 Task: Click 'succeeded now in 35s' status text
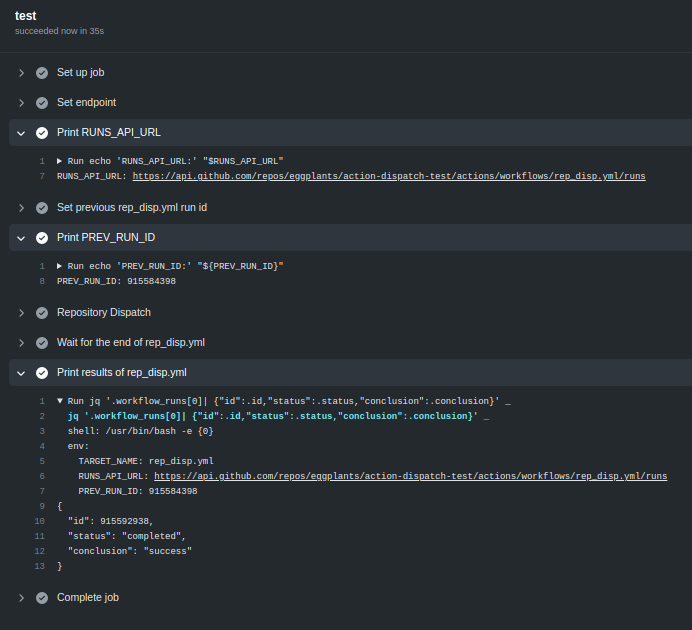(x=60, y=31)
